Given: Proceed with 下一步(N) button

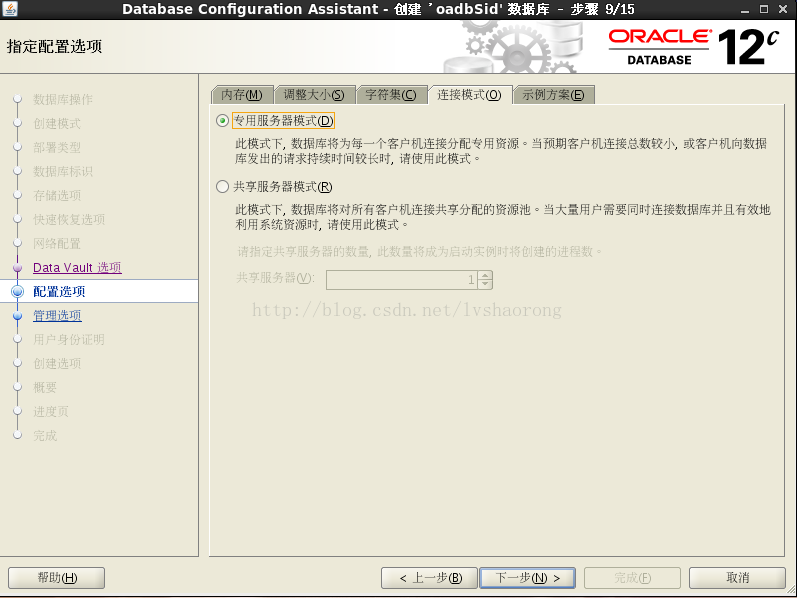Looking at the screenshot, I should [528, 578].
